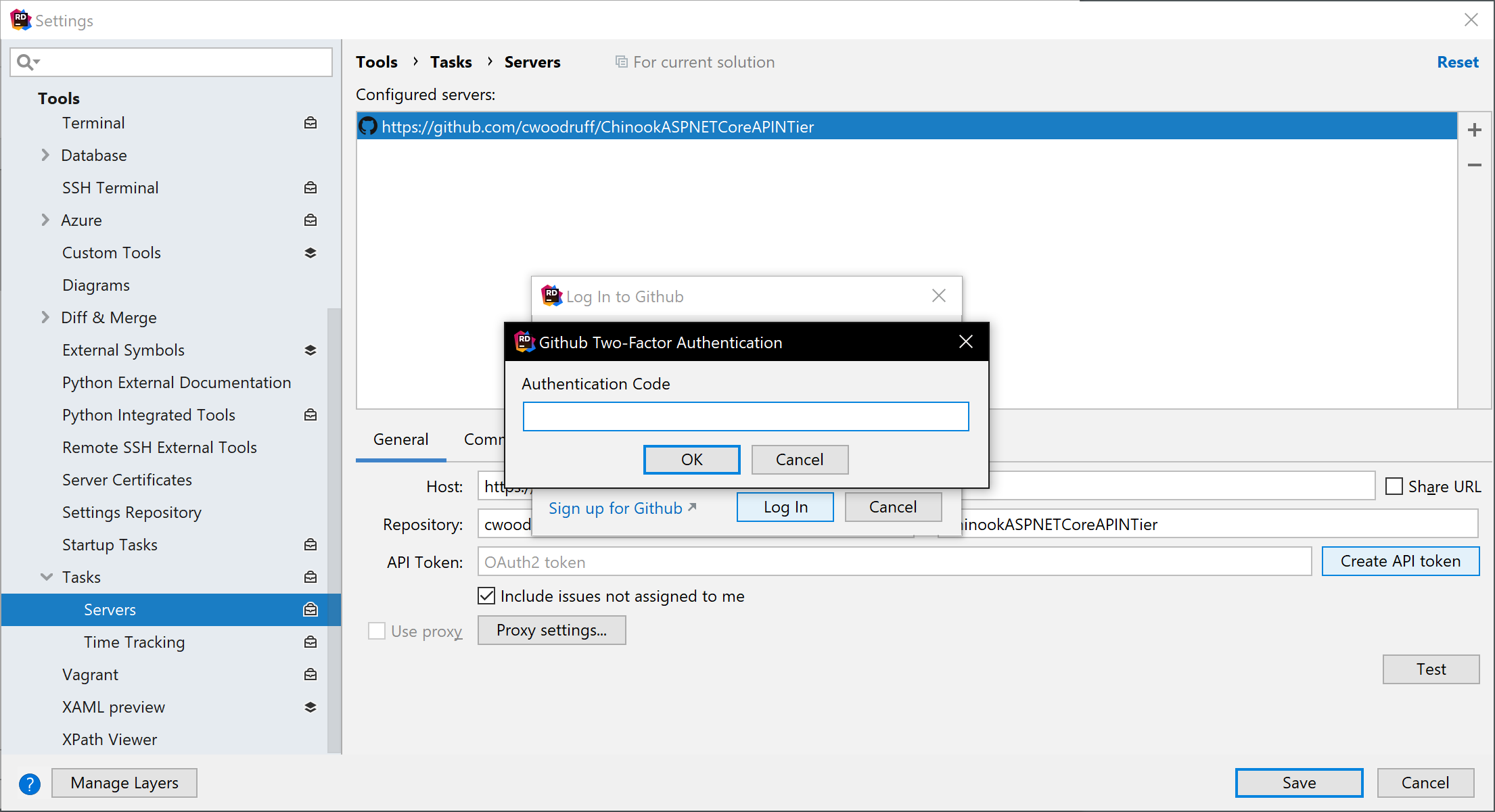
Task: Click the remove server minus icon
Action: pyautogui.click(x=1475, y=165)
